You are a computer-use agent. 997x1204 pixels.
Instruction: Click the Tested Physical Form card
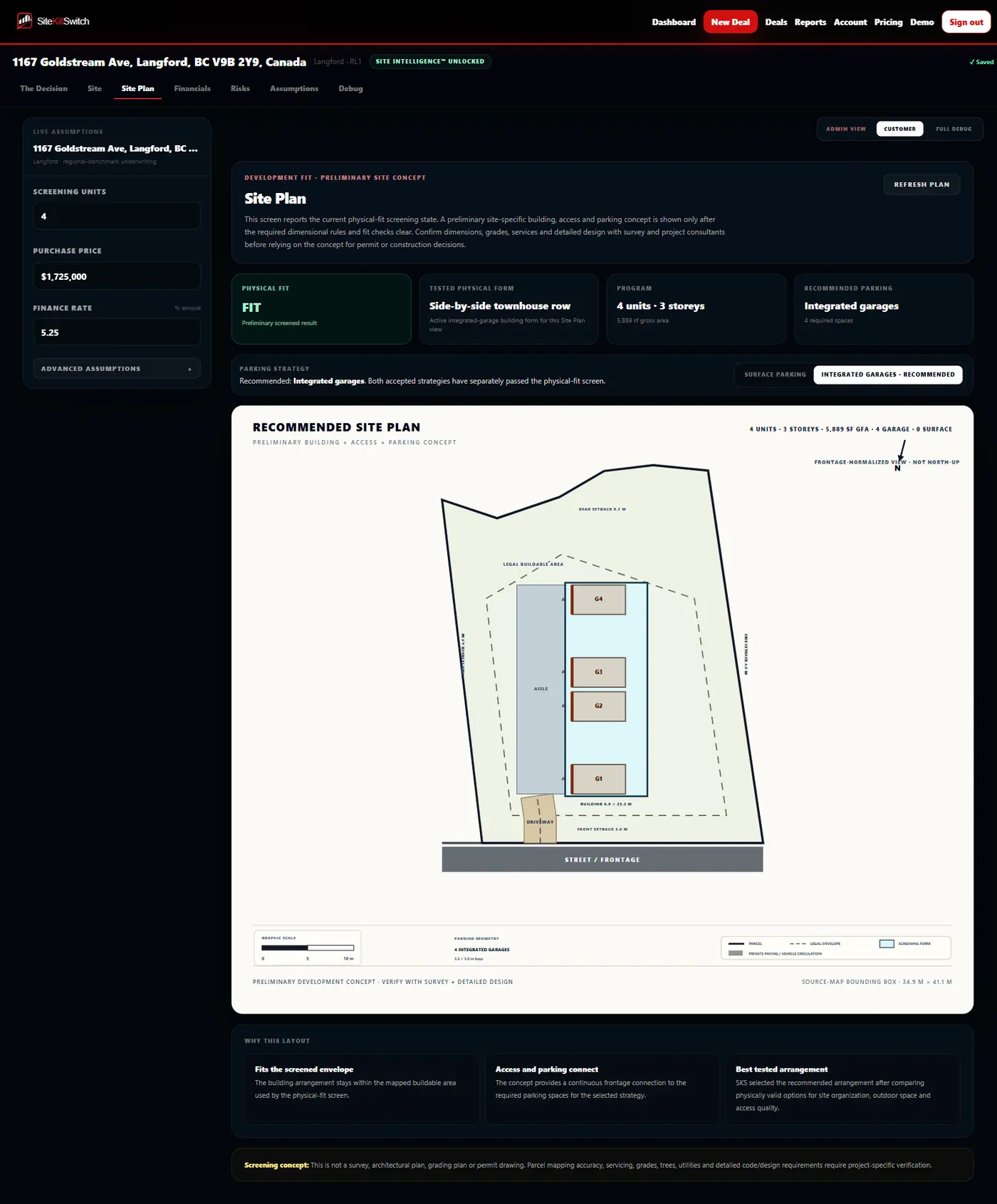[508, 309]
